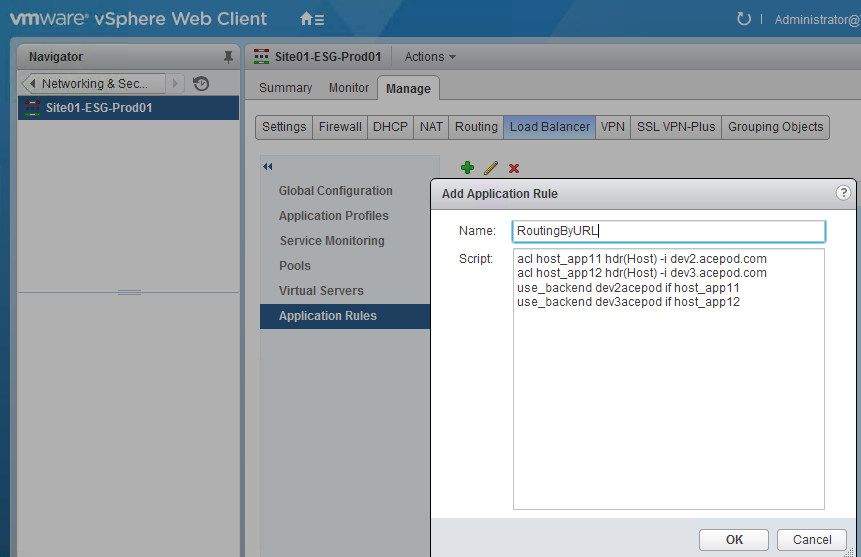Collapse the load balancer side menu

point(267,166)
